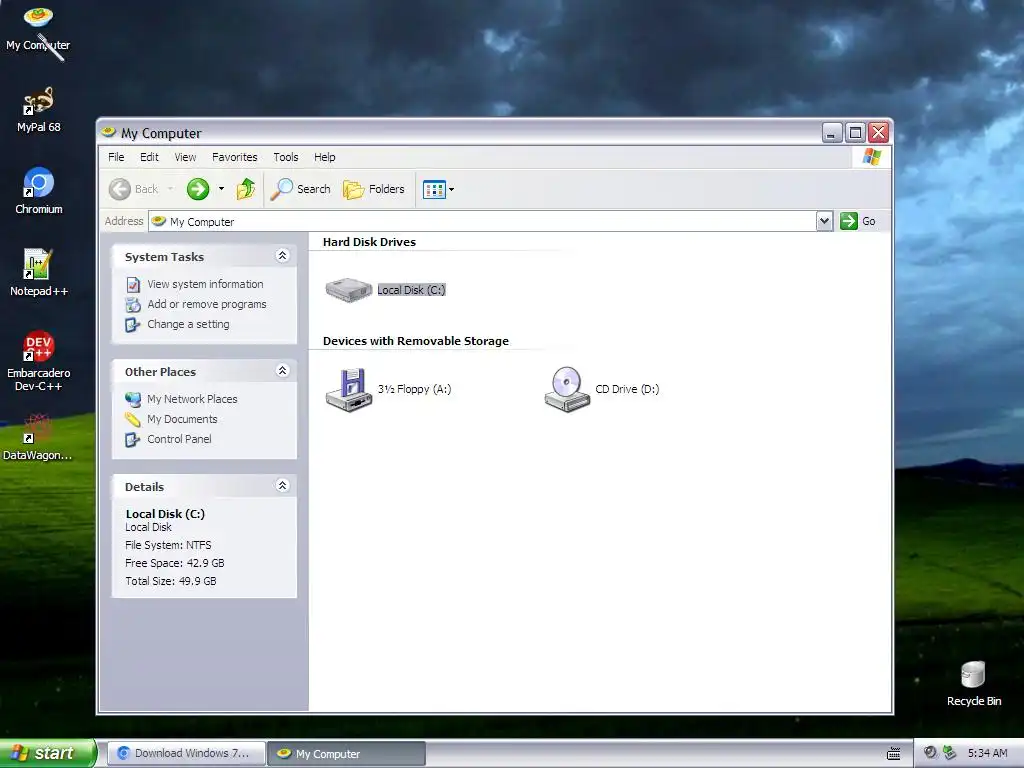Open the Edit menu
Image resolution: width=1024 pixels, height=768 pixels.
pyautogui.click(x=149, y=157)
